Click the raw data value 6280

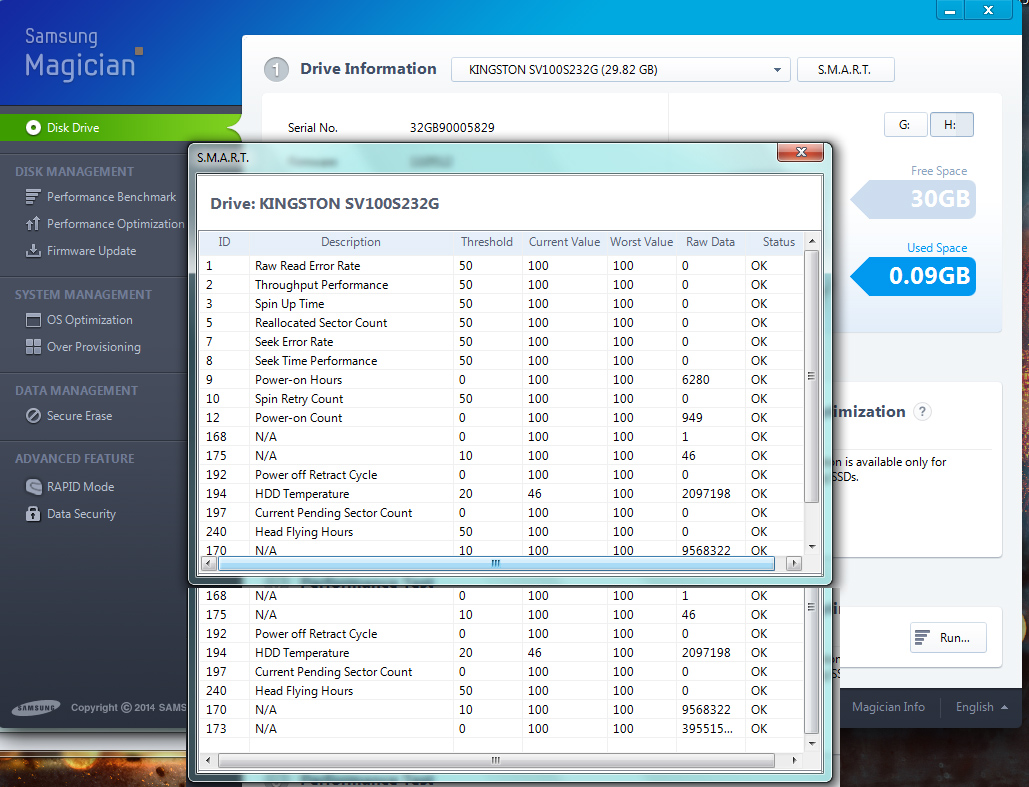coord(696,380)
